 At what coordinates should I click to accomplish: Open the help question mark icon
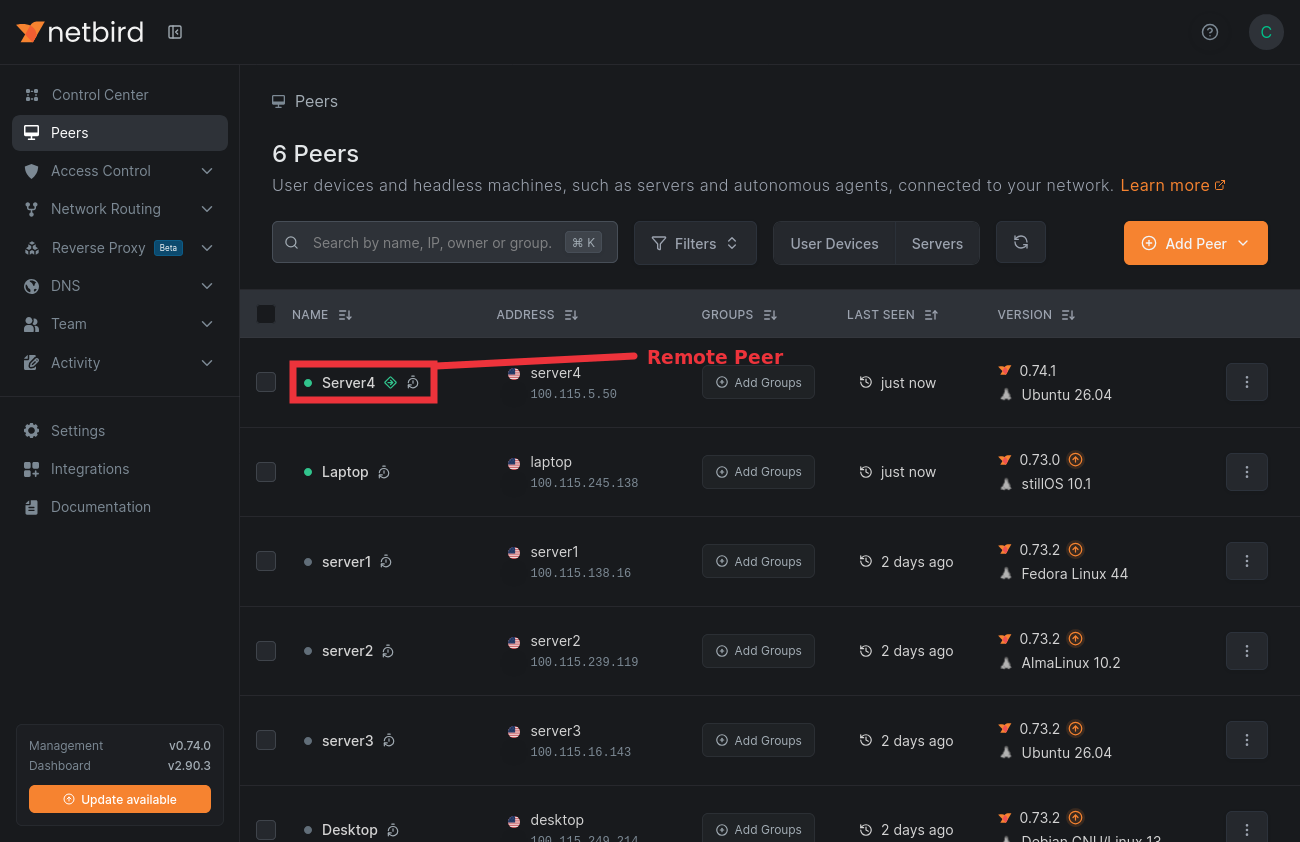(1210, 32)
